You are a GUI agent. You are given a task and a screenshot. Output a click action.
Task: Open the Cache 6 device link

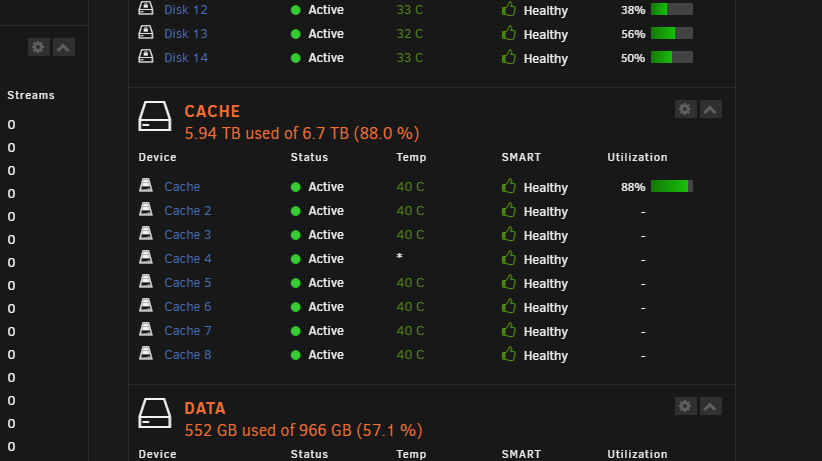188,307
